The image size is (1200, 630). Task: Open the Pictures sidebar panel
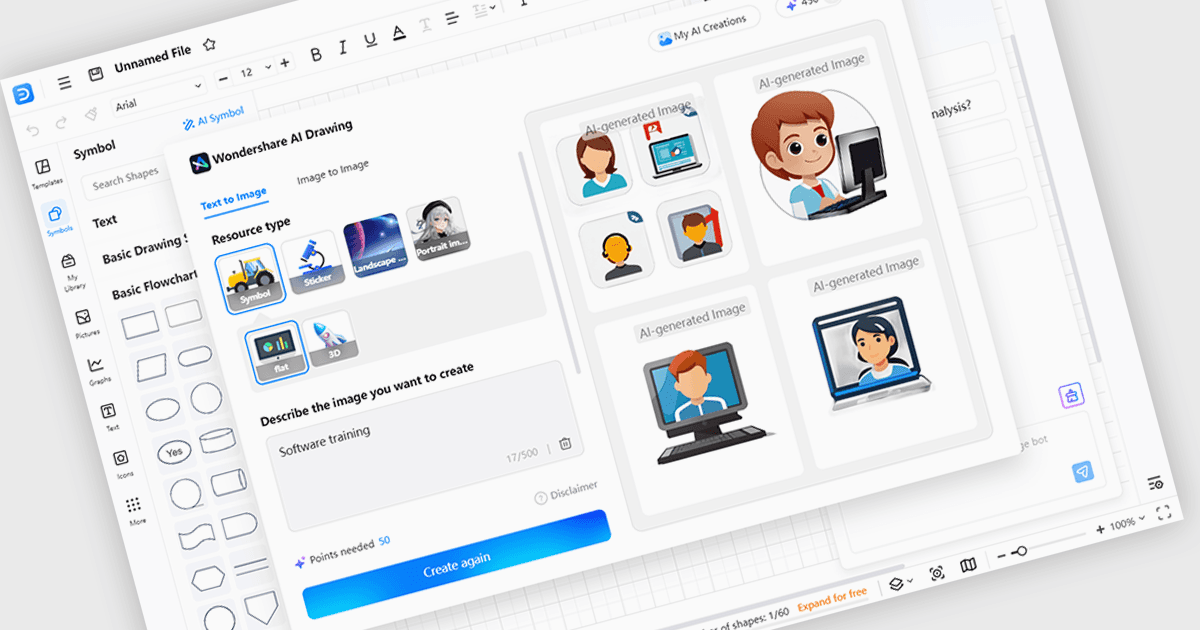pyautogui.click(x=85, y=323)
